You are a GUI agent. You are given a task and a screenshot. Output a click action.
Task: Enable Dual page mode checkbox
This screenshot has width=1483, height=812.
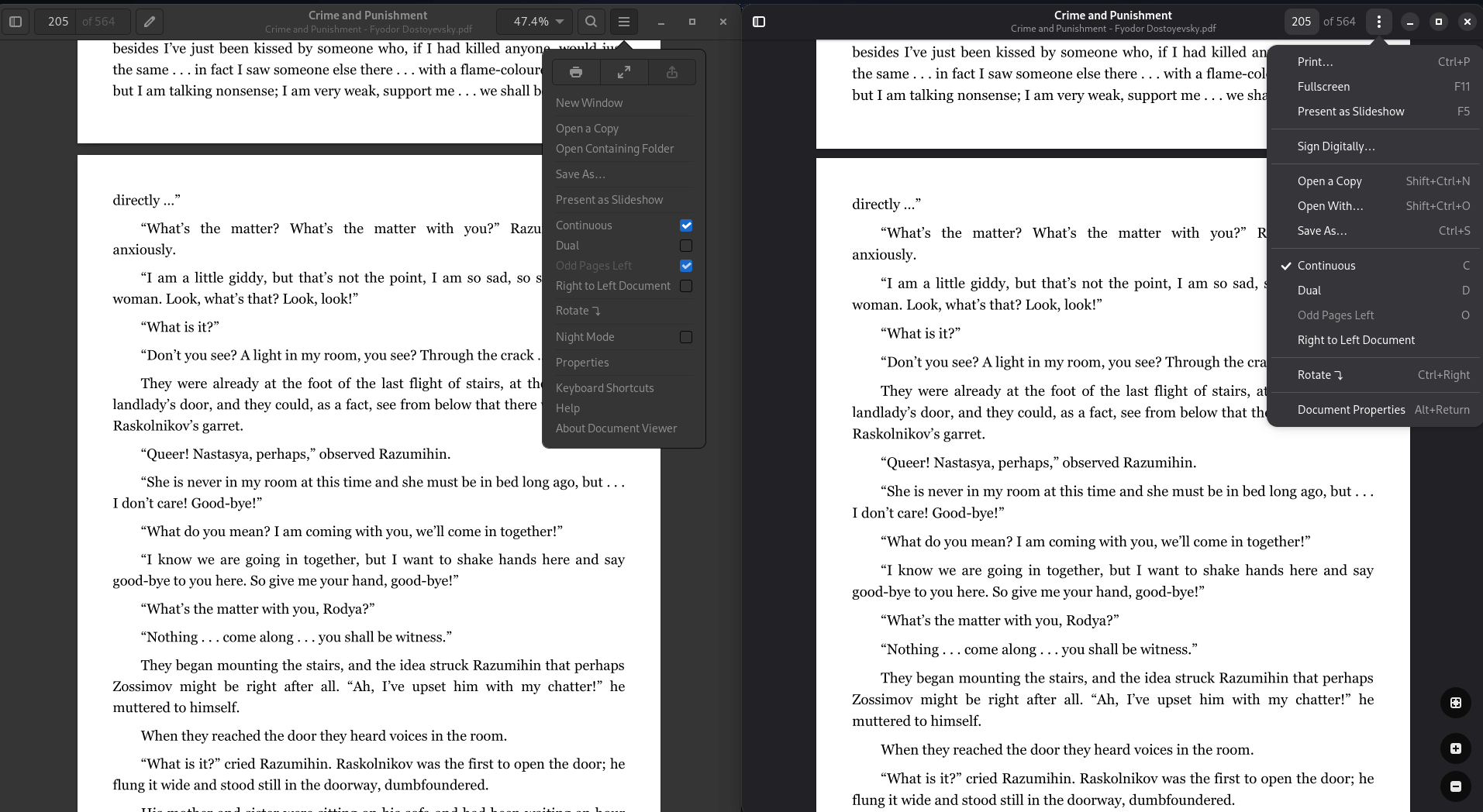coord(685,245)
